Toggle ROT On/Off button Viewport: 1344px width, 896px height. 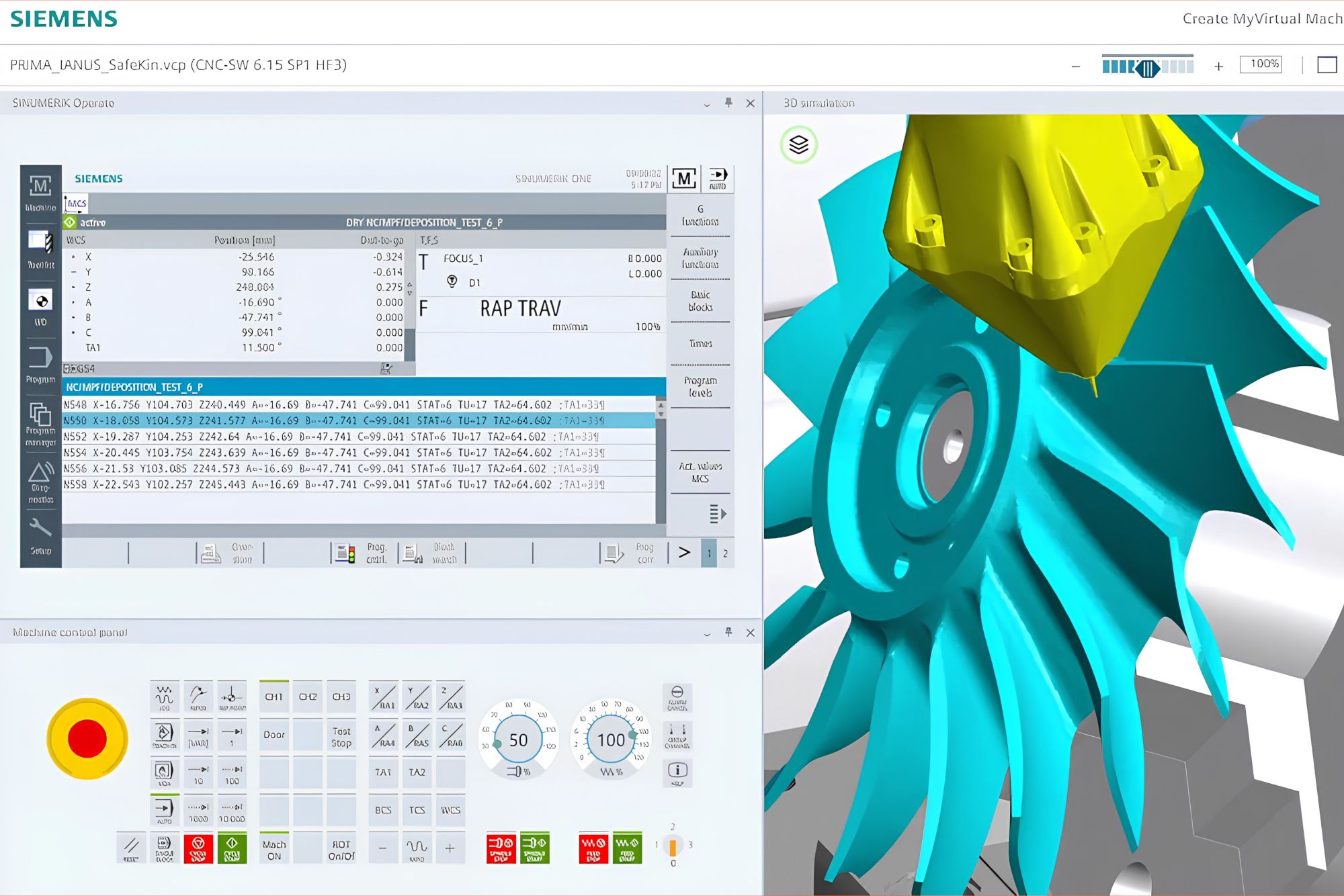coord(341,850)
